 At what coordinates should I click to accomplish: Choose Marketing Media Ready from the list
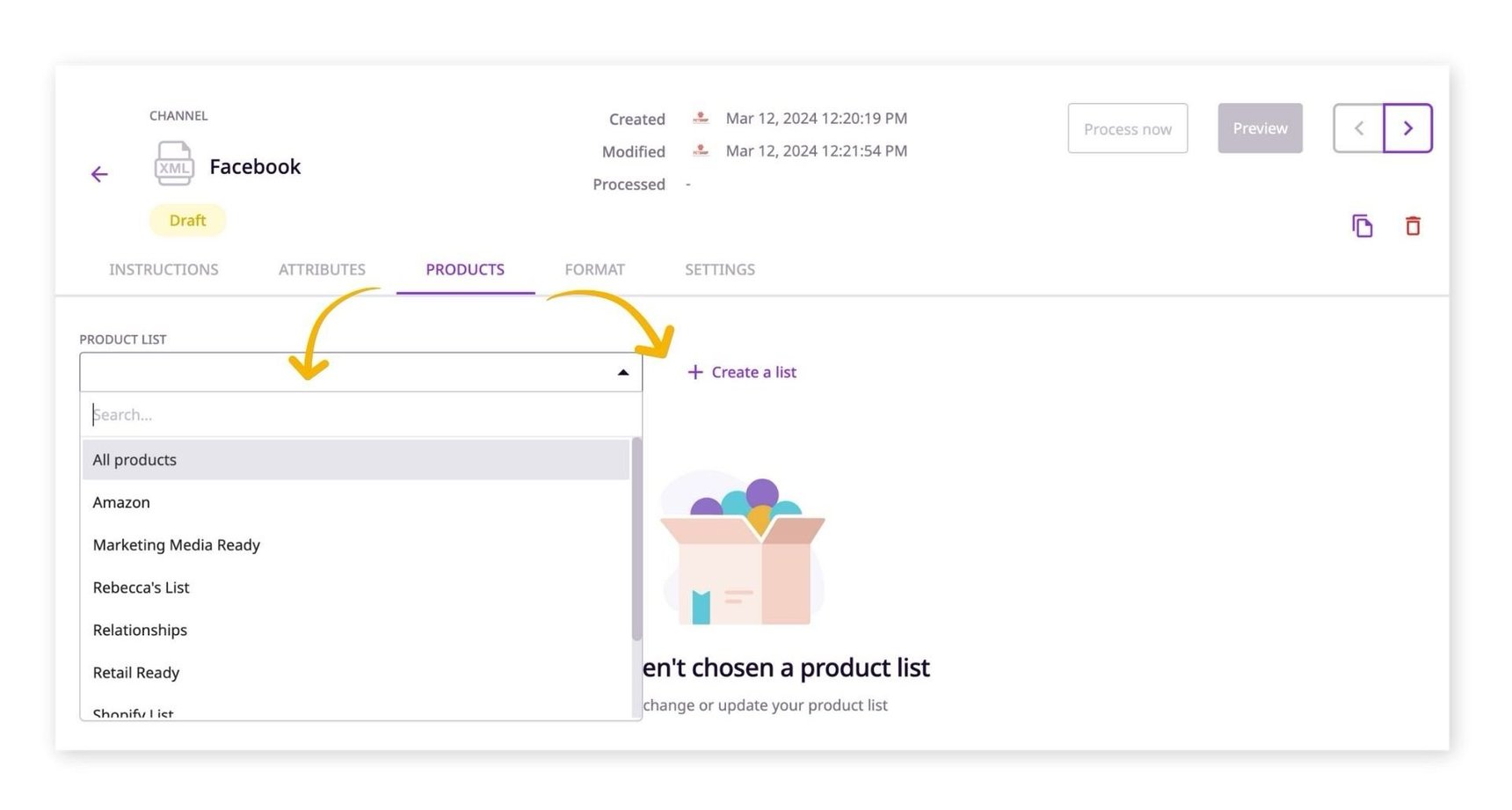(176, 544)
